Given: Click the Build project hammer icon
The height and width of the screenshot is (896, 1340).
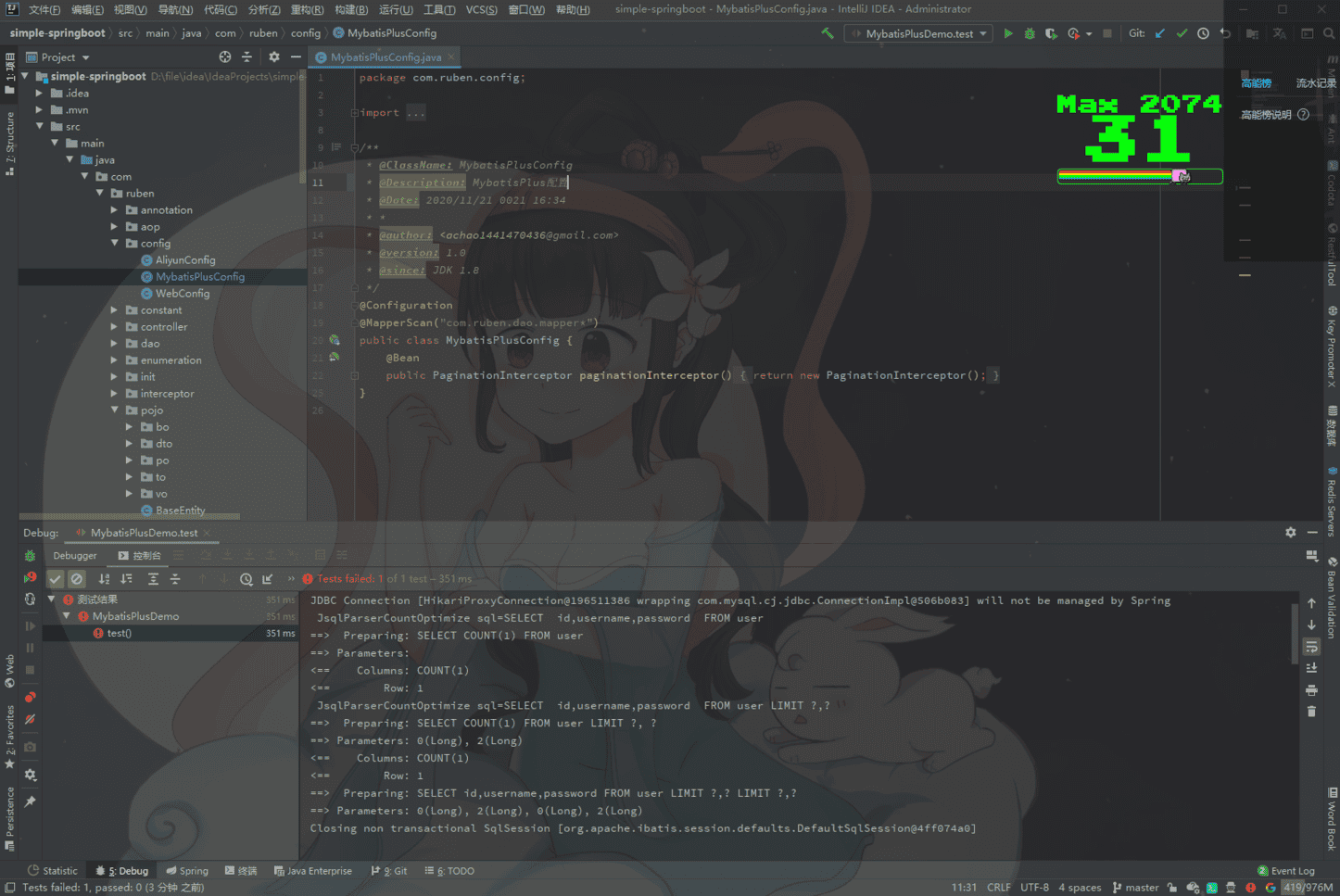Looking at the screenshot, I should click(x=828, y=33).
